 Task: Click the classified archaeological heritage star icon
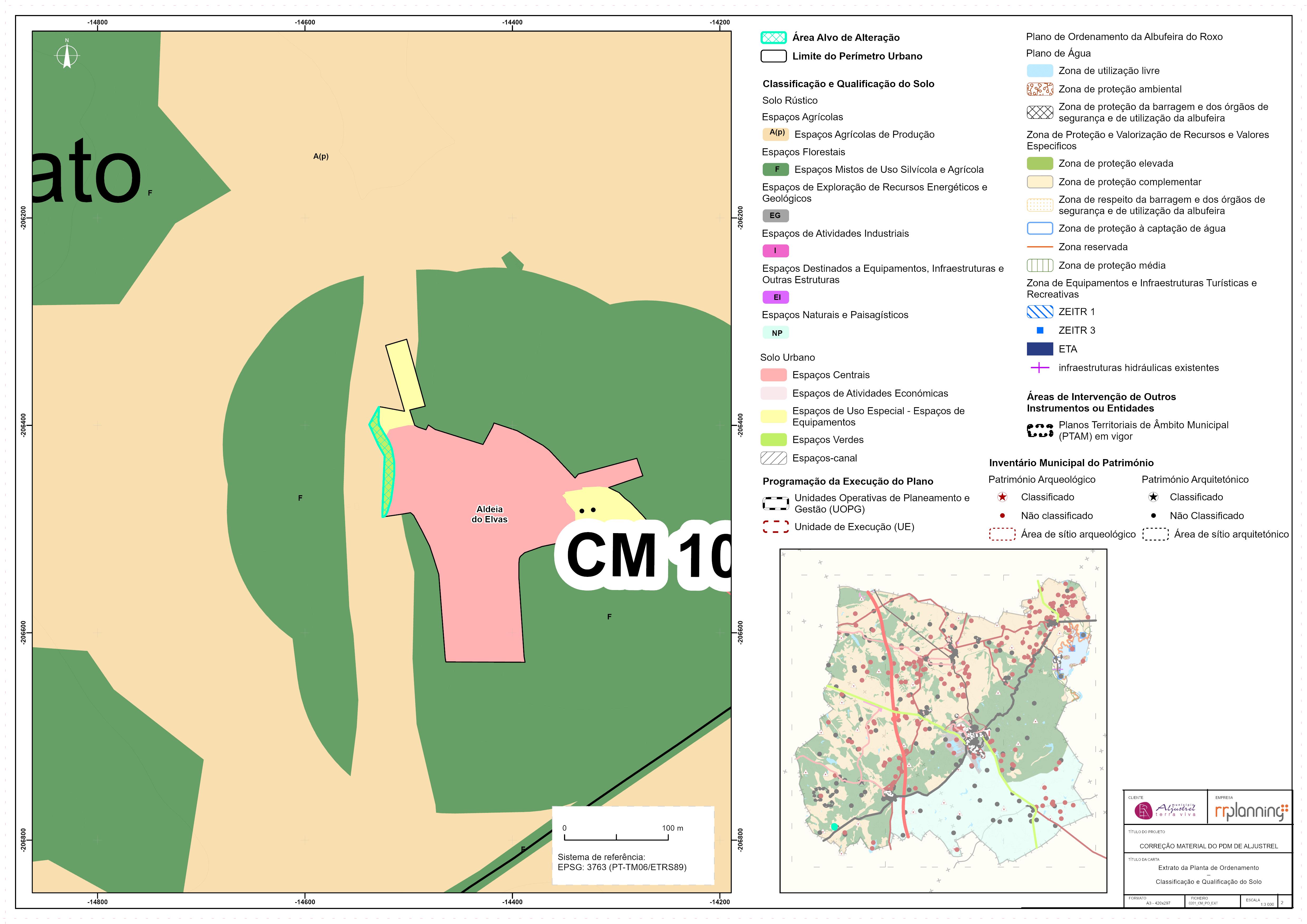click(x=1002, y=497)
